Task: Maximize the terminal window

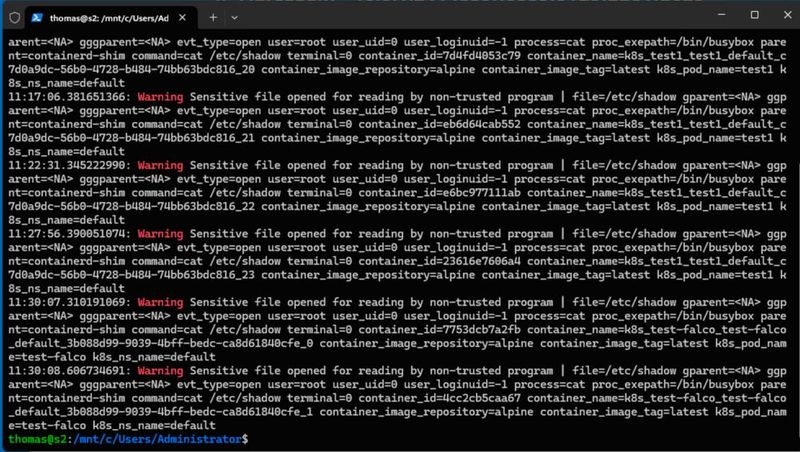Action: (x=755, y=15)
